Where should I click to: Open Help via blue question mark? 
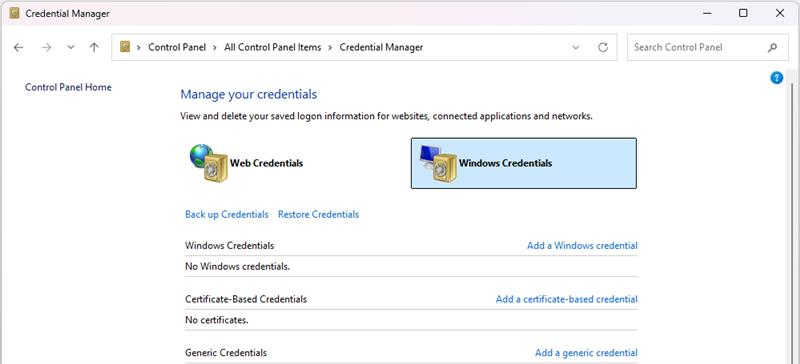777,78
